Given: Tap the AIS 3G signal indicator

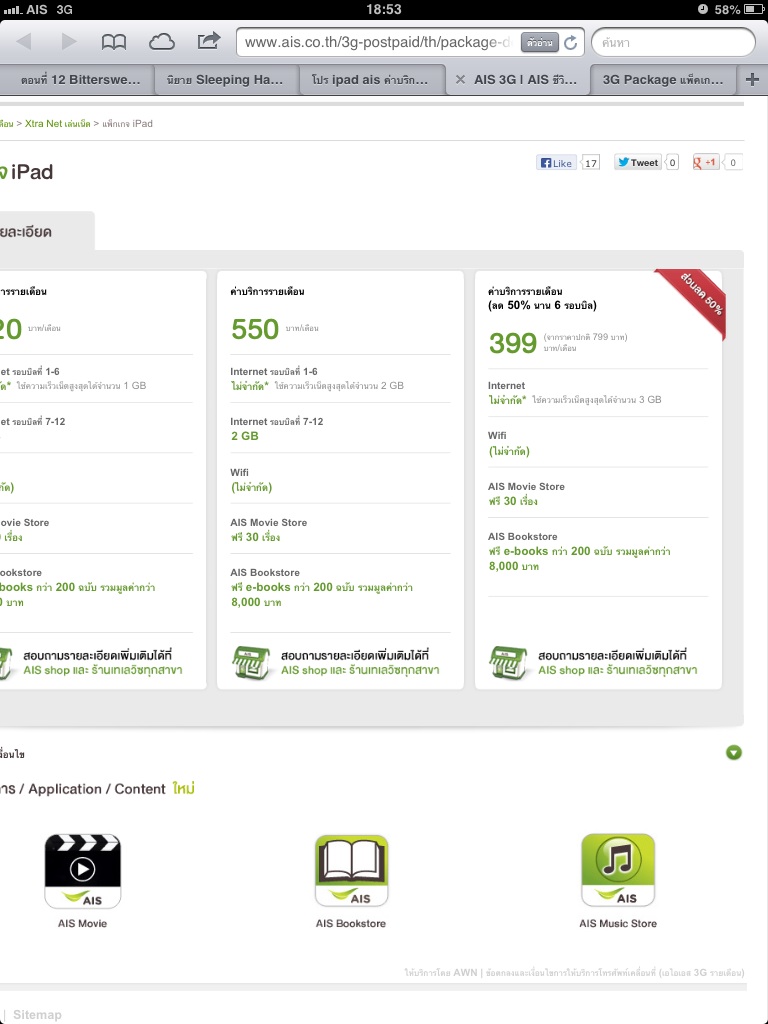Looking at the screenshot, I should pyautogui.click(x=38, y=10).
